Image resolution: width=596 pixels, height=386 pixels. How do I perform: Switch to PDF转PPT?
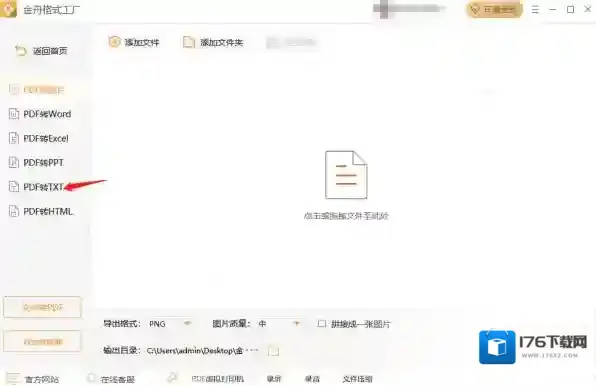[x=36, y=163]
